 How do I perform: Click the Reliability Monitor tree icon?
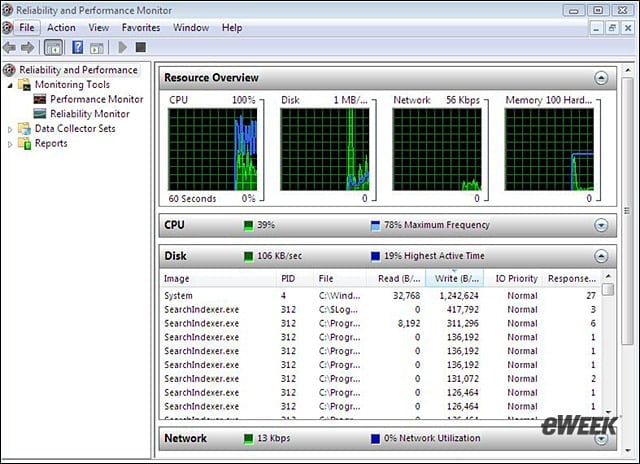(x=40, y=113)
